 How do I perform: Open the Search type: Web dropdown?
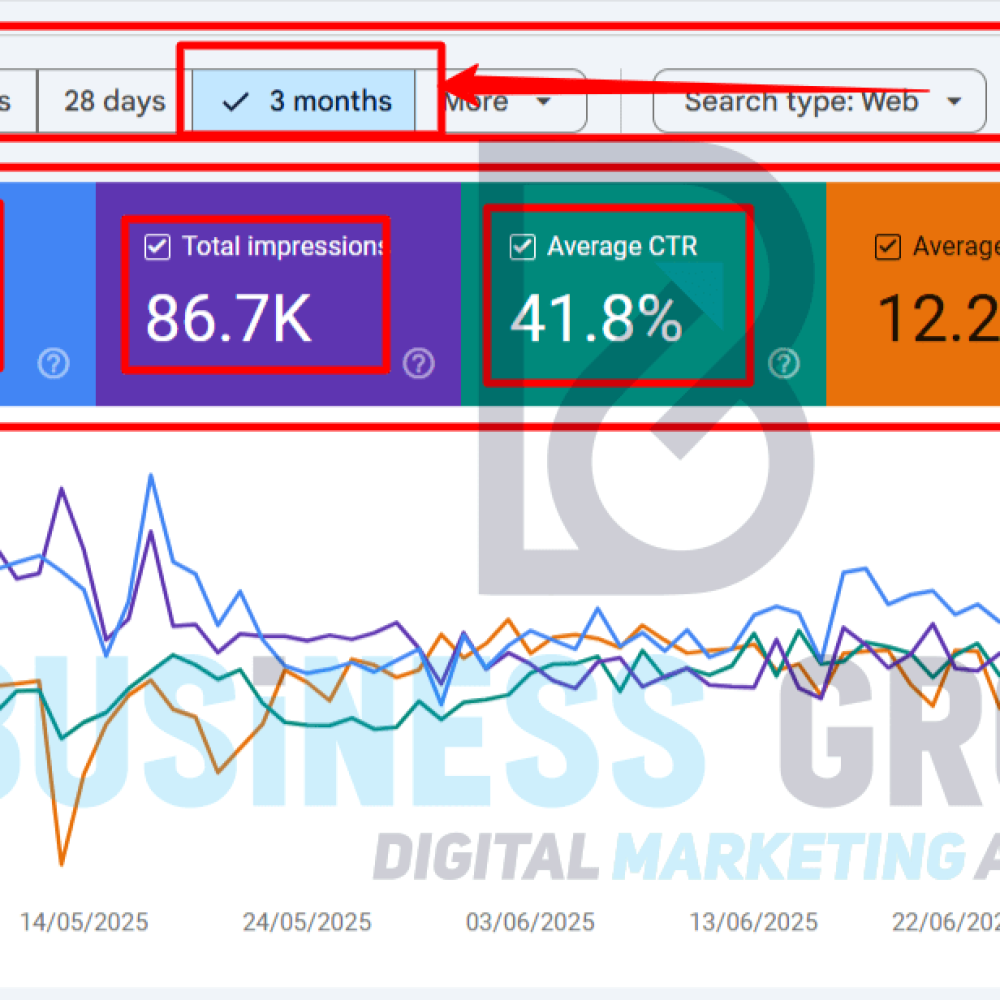pos(820,101)
